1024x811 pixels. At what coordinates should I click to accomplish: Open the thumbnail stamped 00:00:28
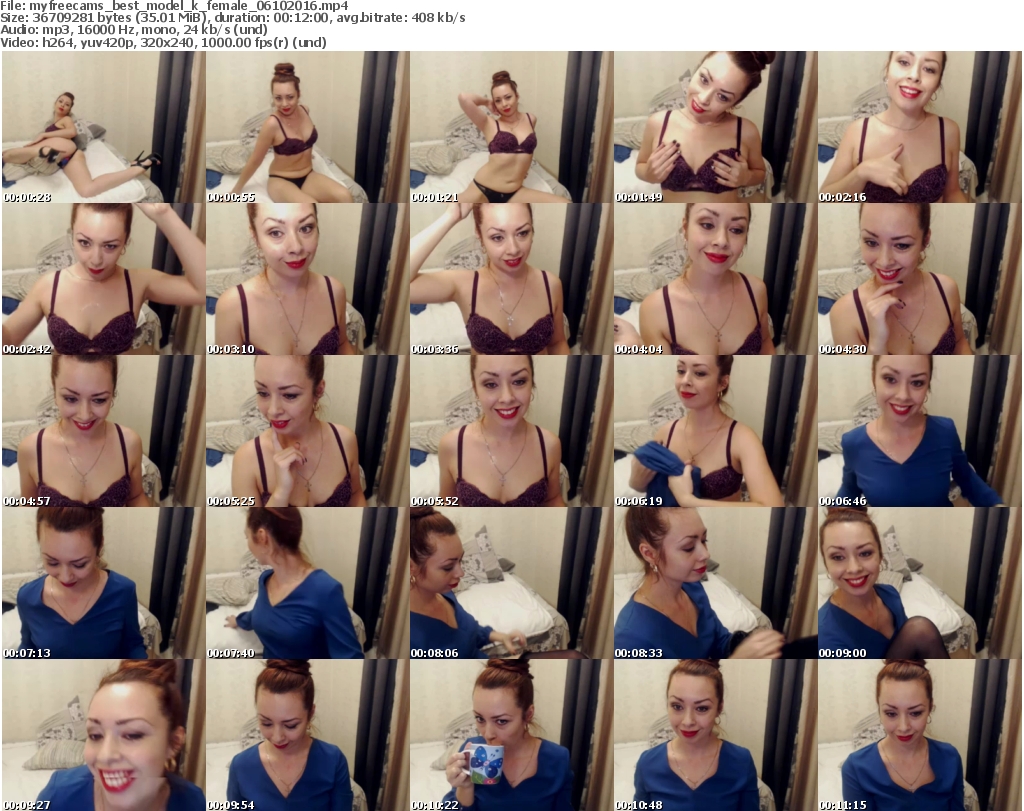103,127
